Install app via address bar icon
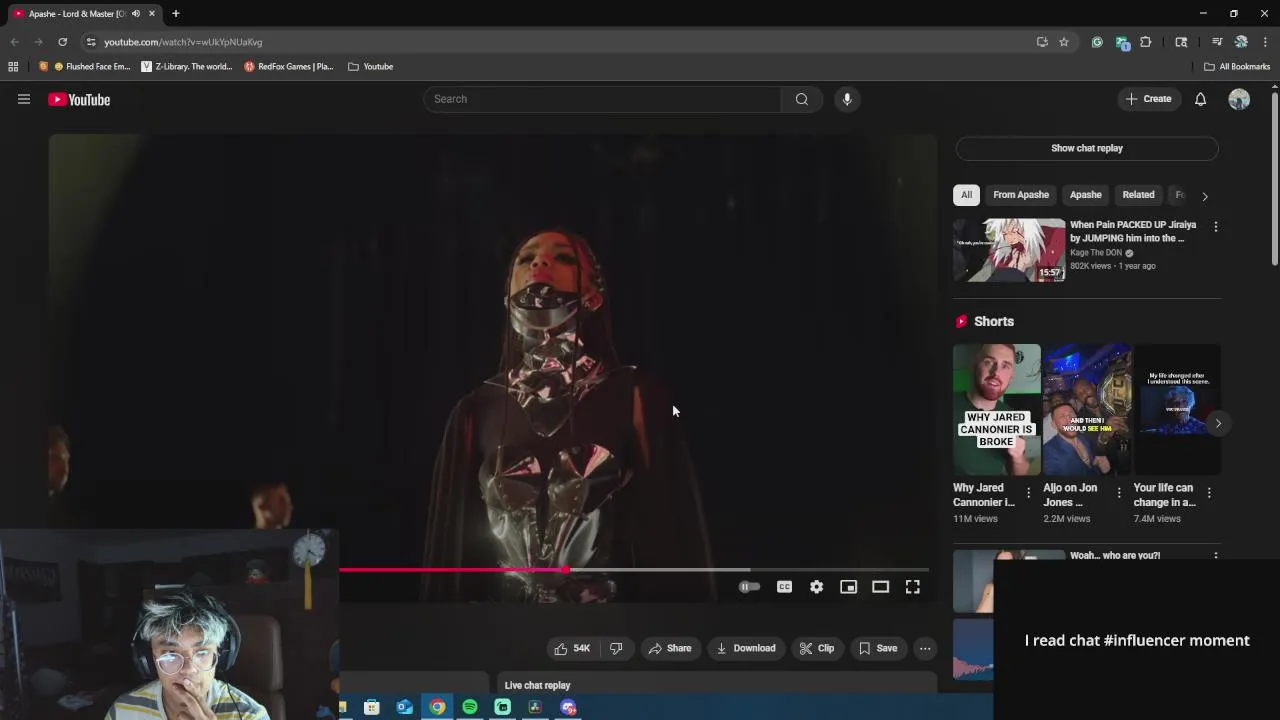Image resolution: width=1280 pixels, height=720 pixels. tap(1042, 42)
